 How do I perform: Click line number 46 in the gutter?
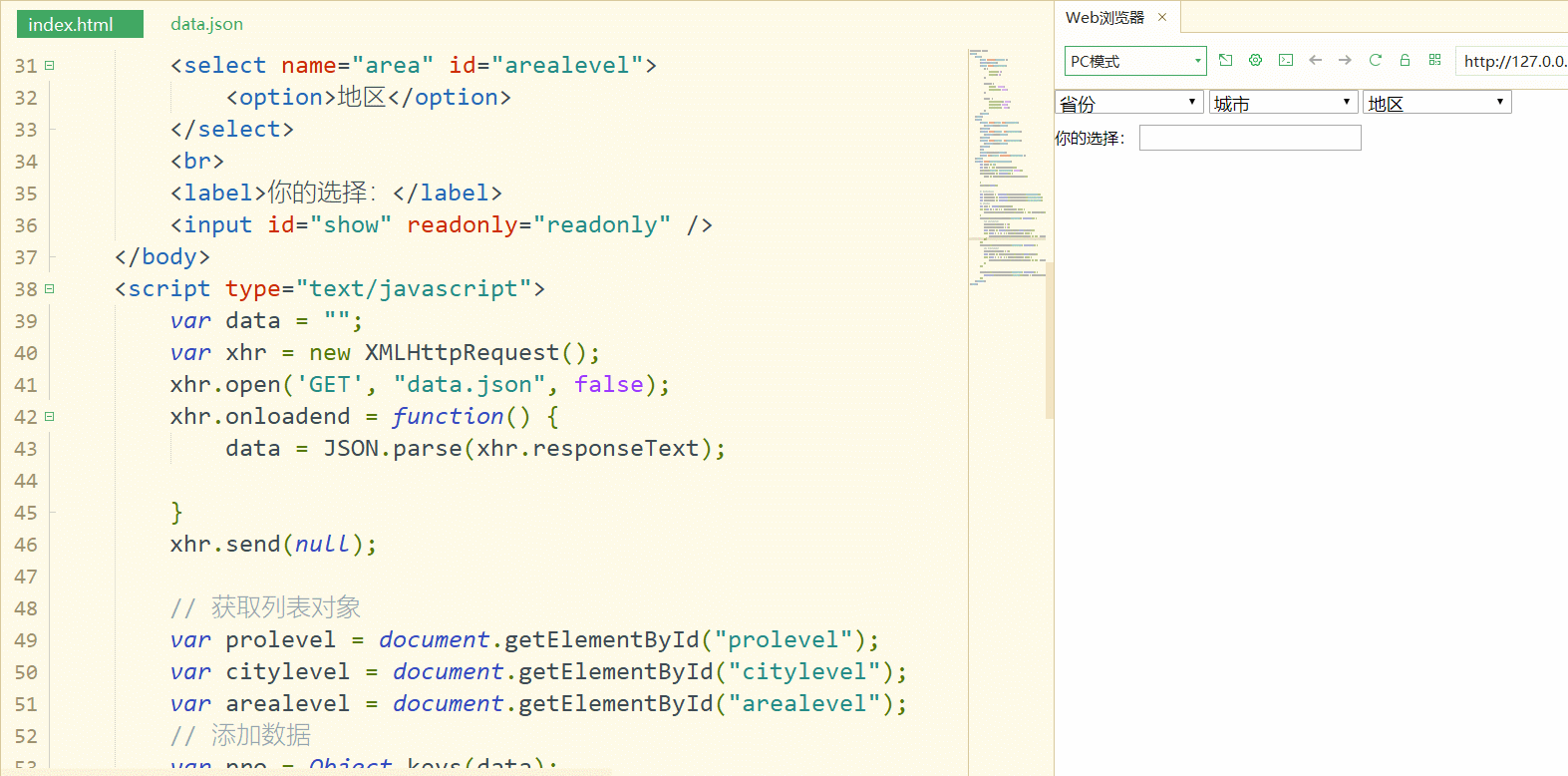pyautogui.click(x=26, y=545)
